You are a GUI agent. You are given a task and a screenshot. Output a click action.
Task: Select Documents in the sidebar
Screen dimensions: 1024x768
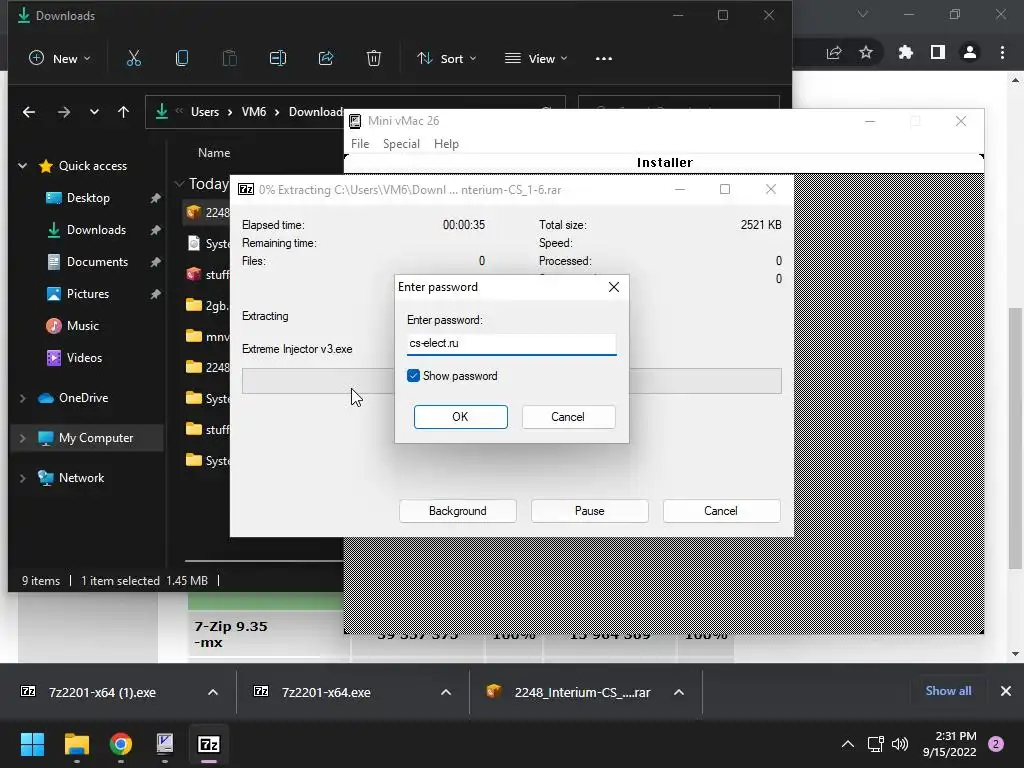click(x=97, y=262)
